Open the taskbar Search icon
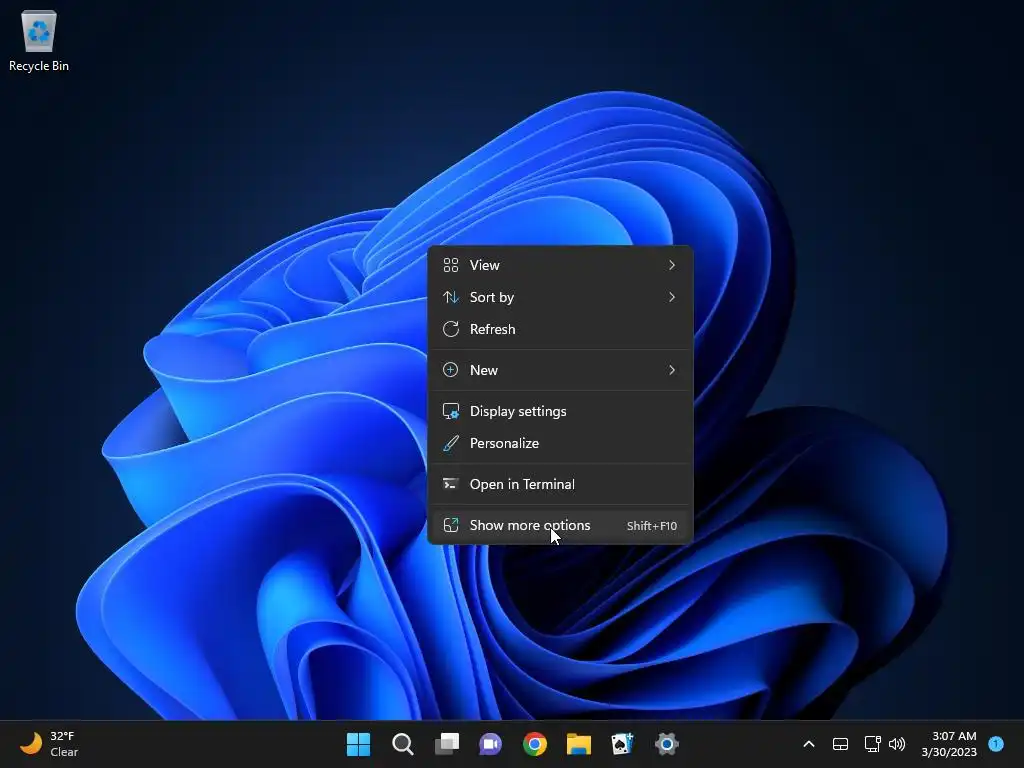 (402, 744)
